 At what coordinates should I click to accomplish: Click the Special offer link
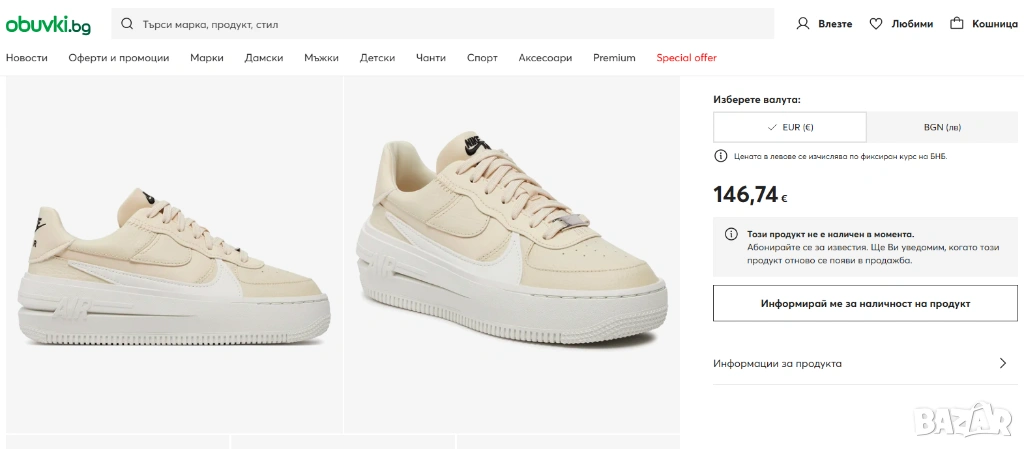click(x=686, y=58)
